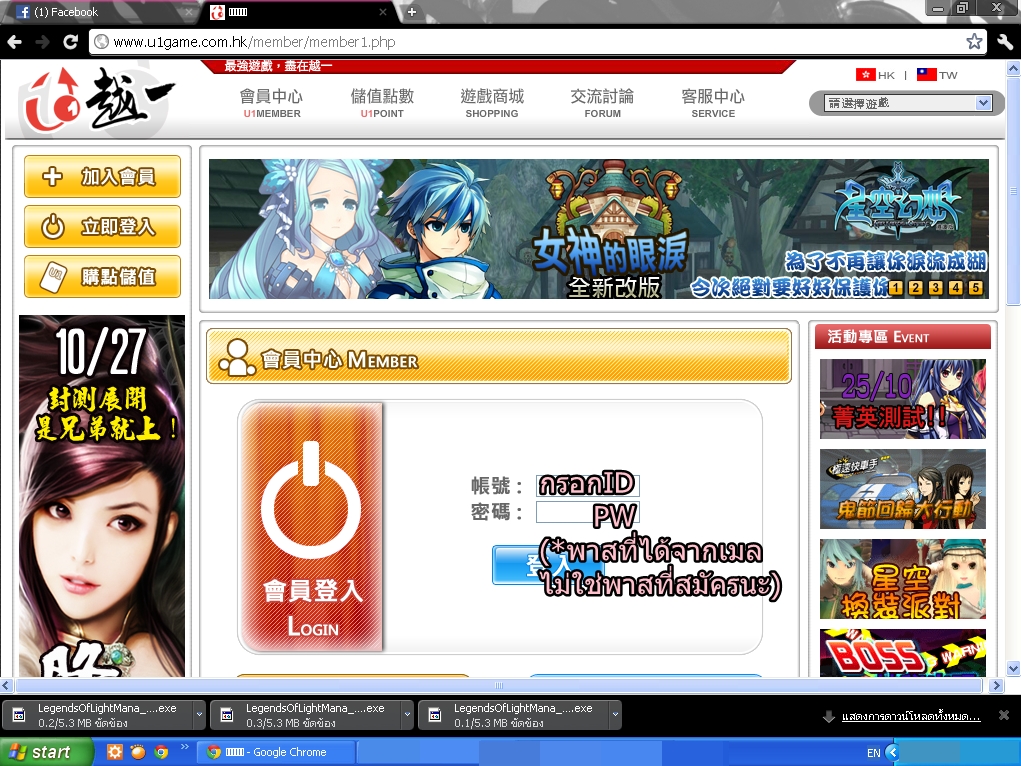
Task: Show banner slide 1
Action: point(896,287)
